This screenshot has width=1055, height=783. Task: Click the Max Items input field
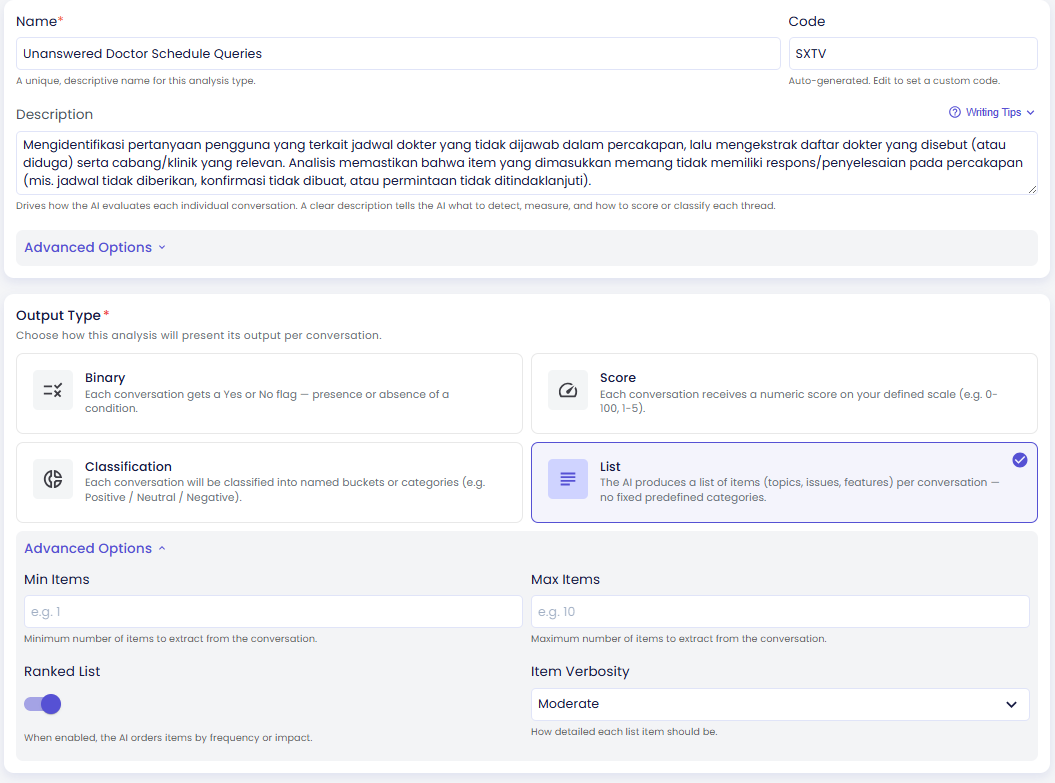tap(780, 611)
